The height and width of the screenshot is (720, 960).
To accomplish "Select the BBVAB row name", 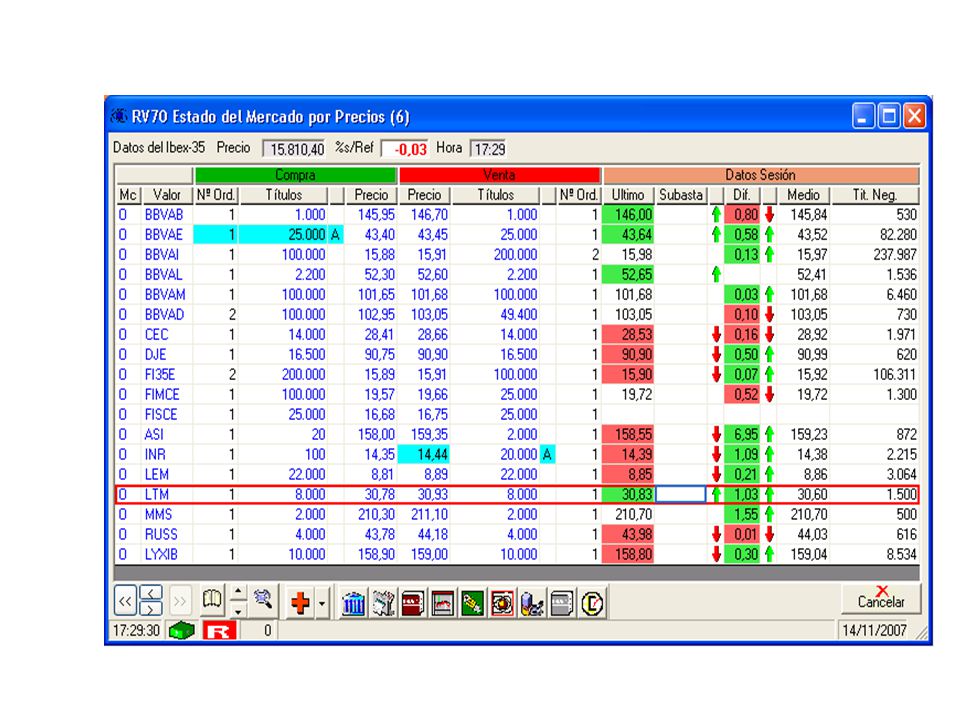I will click(164, 215).
